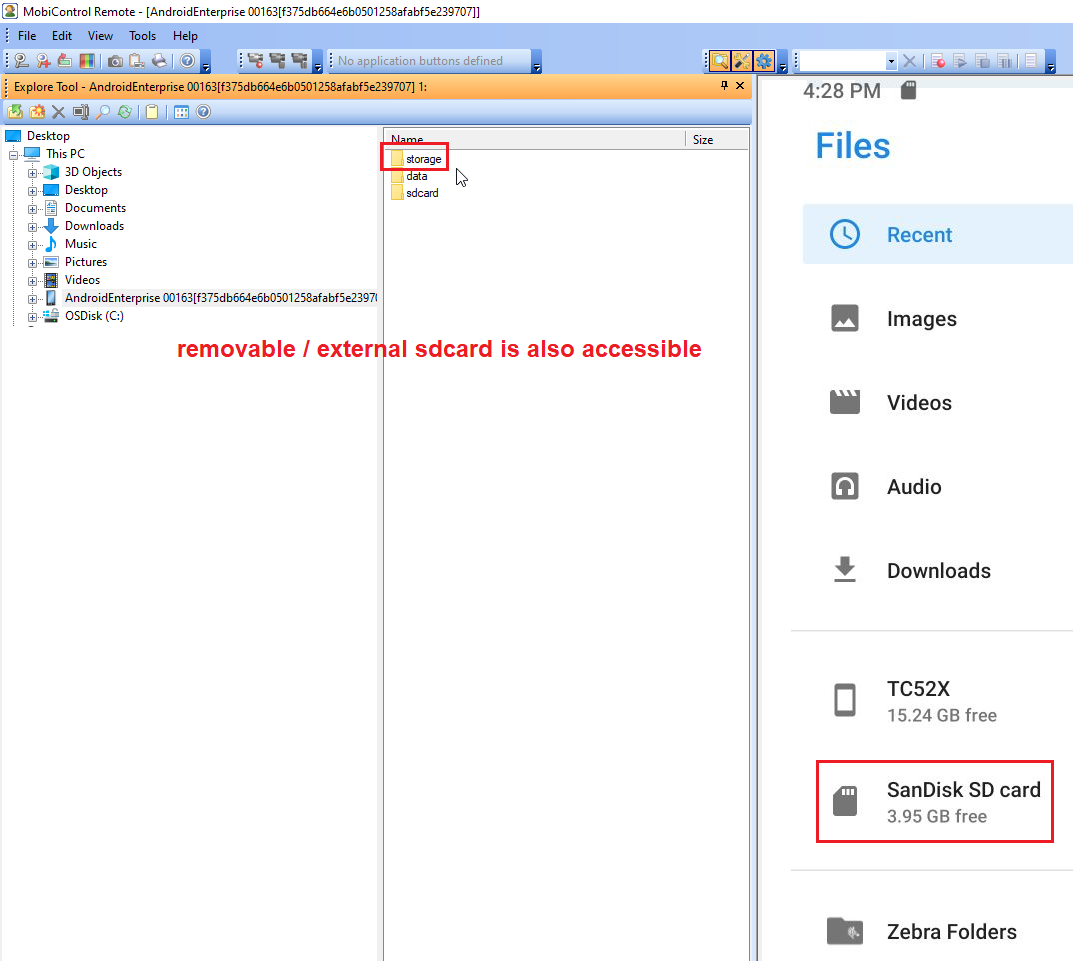
Task: Go up one folder in Explore Tool
Action: click(15, 112)
